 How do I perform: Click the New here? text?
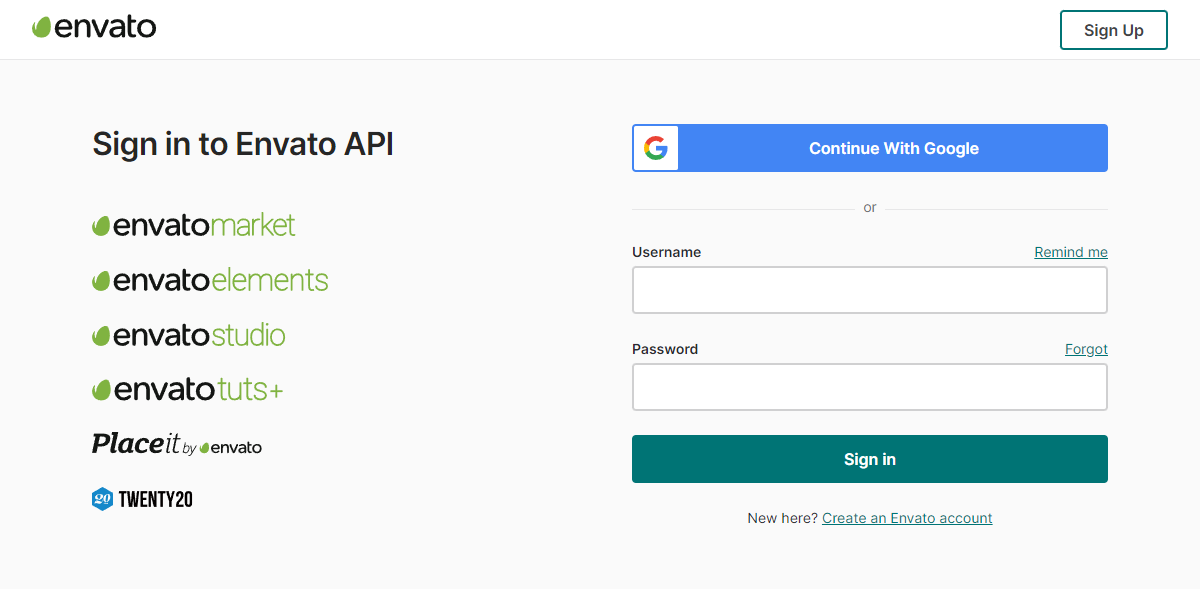(782, 518)
